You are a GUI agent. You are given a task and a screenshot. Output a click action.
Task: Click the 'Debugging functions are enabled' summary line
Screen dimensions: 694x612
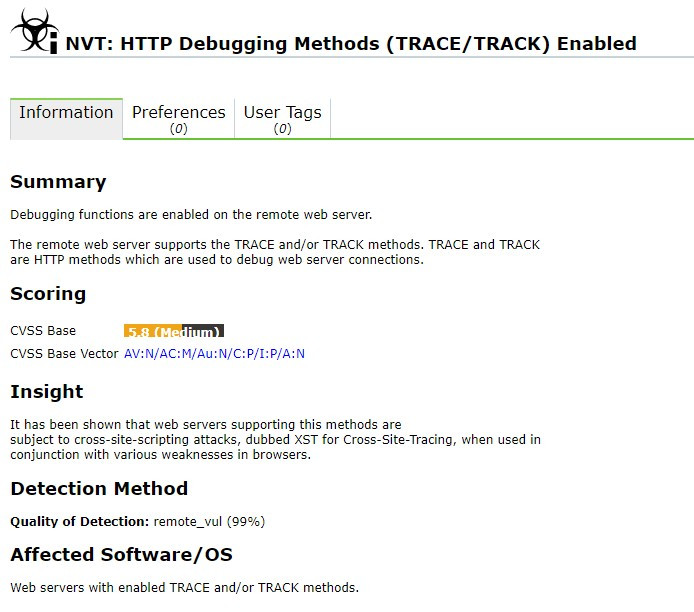191,215
